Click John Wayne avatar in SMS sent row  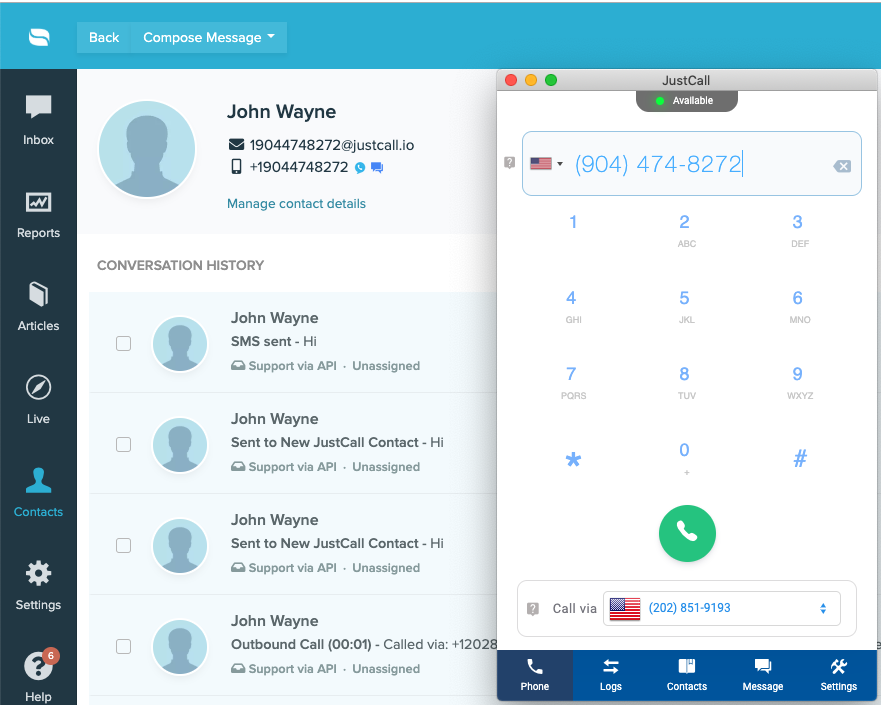coord(180,344)
